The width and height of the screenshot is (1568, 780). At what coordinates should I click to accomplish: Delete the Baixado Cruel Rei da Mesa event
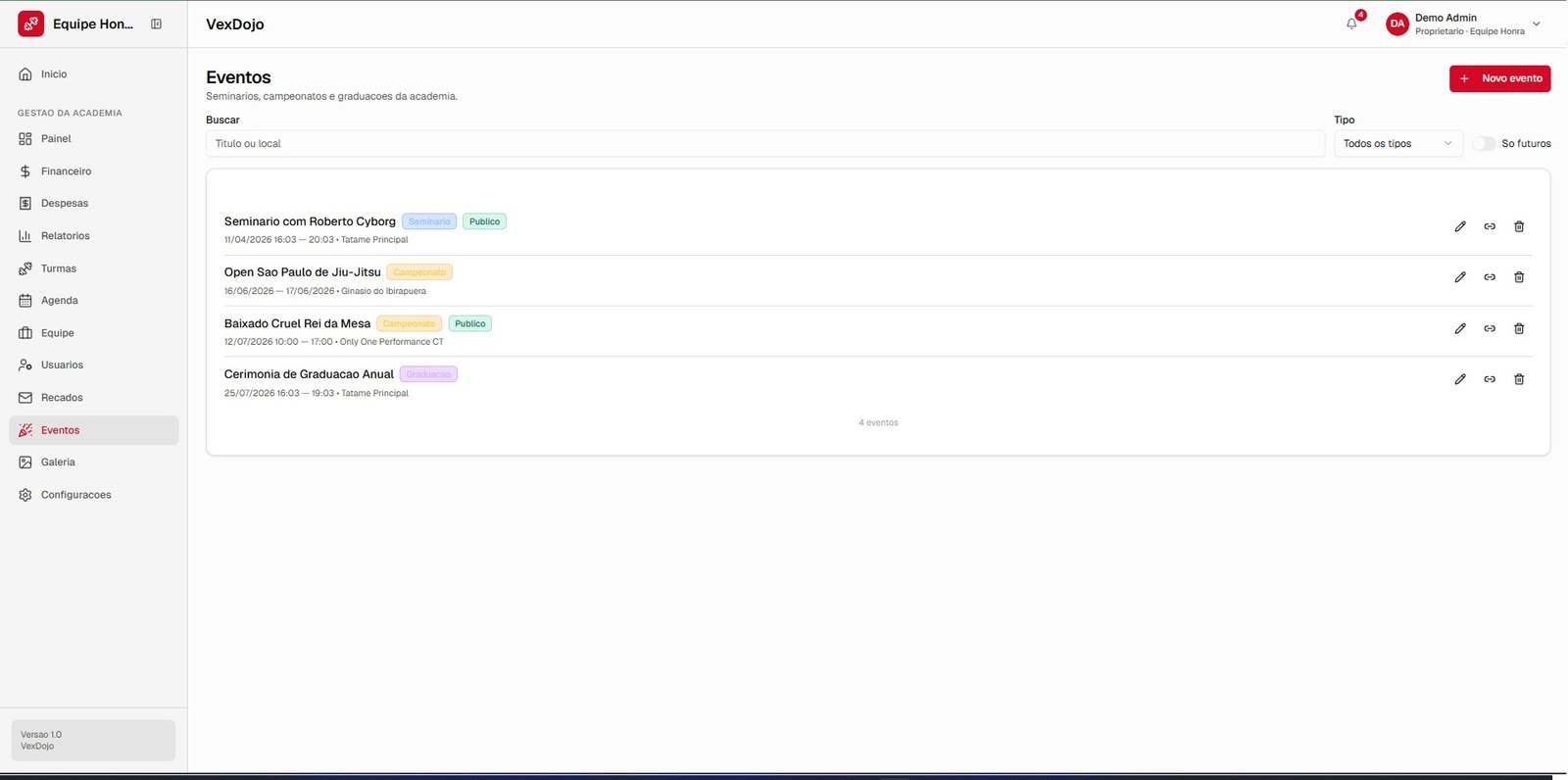point(1519,328)
